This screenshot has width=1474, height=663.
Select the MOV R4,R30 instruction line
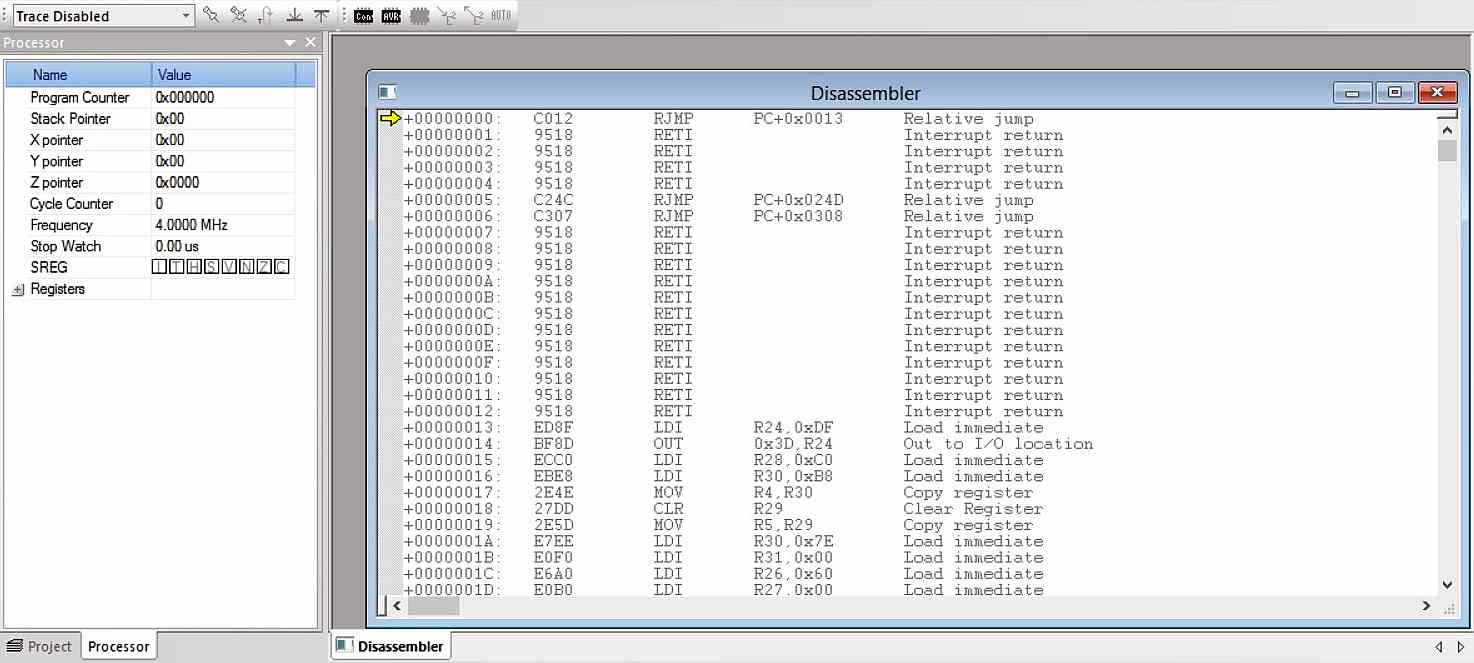click(718, 492)
